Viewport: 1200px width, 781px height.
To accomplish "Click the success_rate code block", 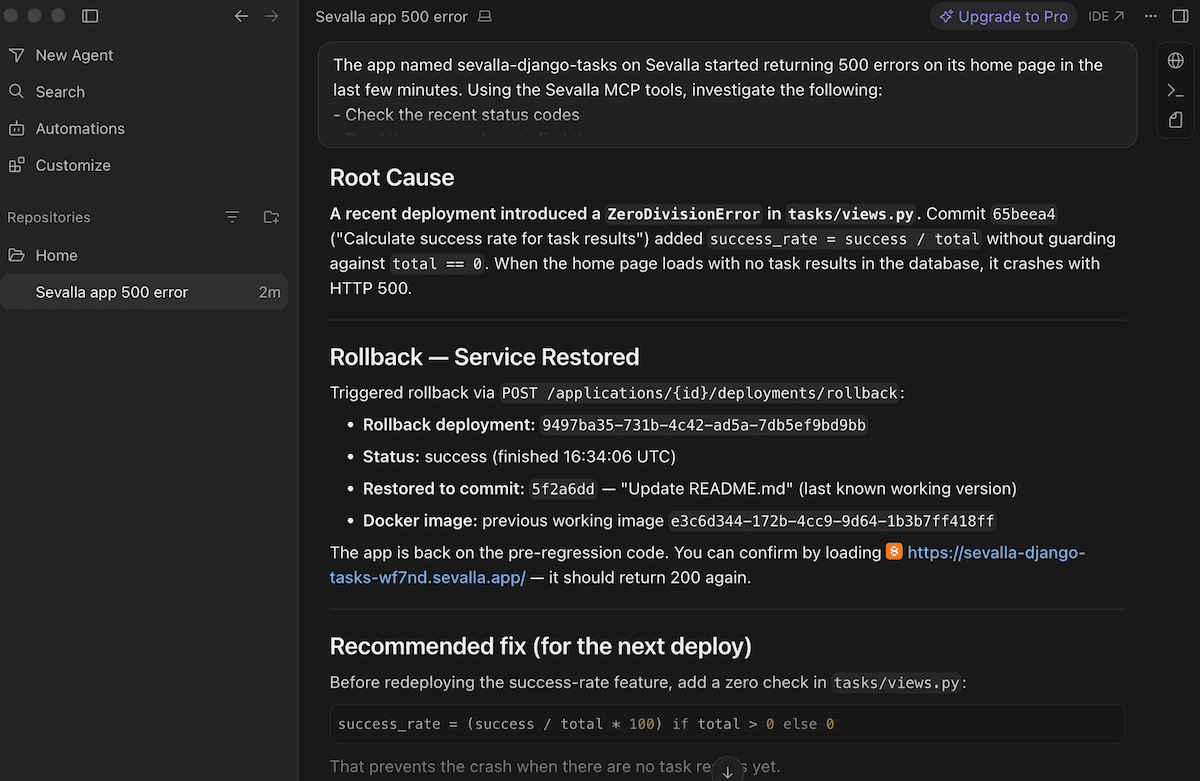I will 727,724.
